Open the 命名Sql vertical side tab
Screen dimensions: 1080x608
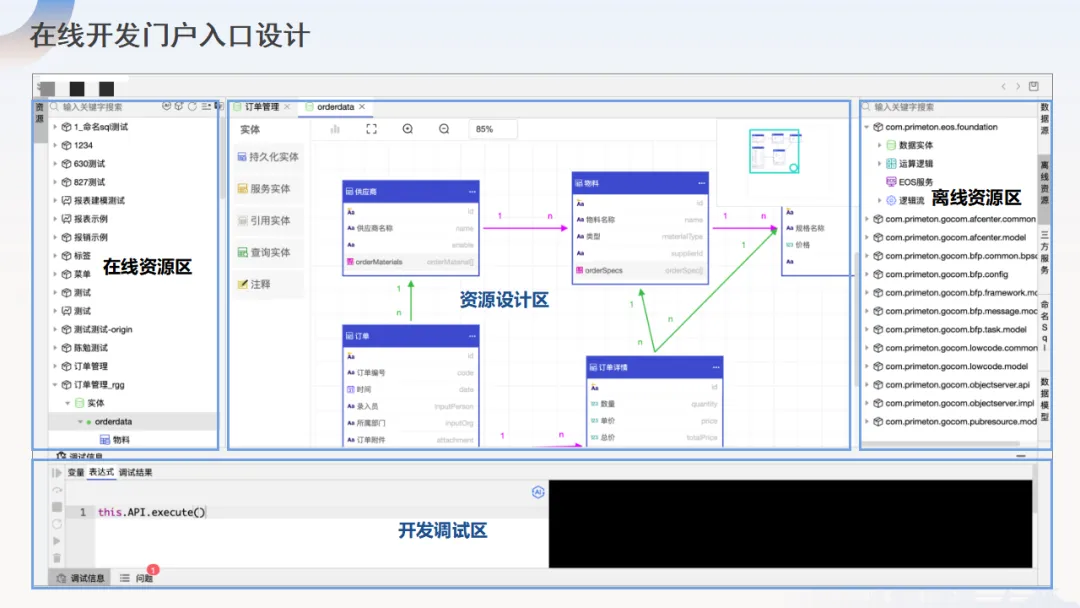click(x=1044, y=326)
